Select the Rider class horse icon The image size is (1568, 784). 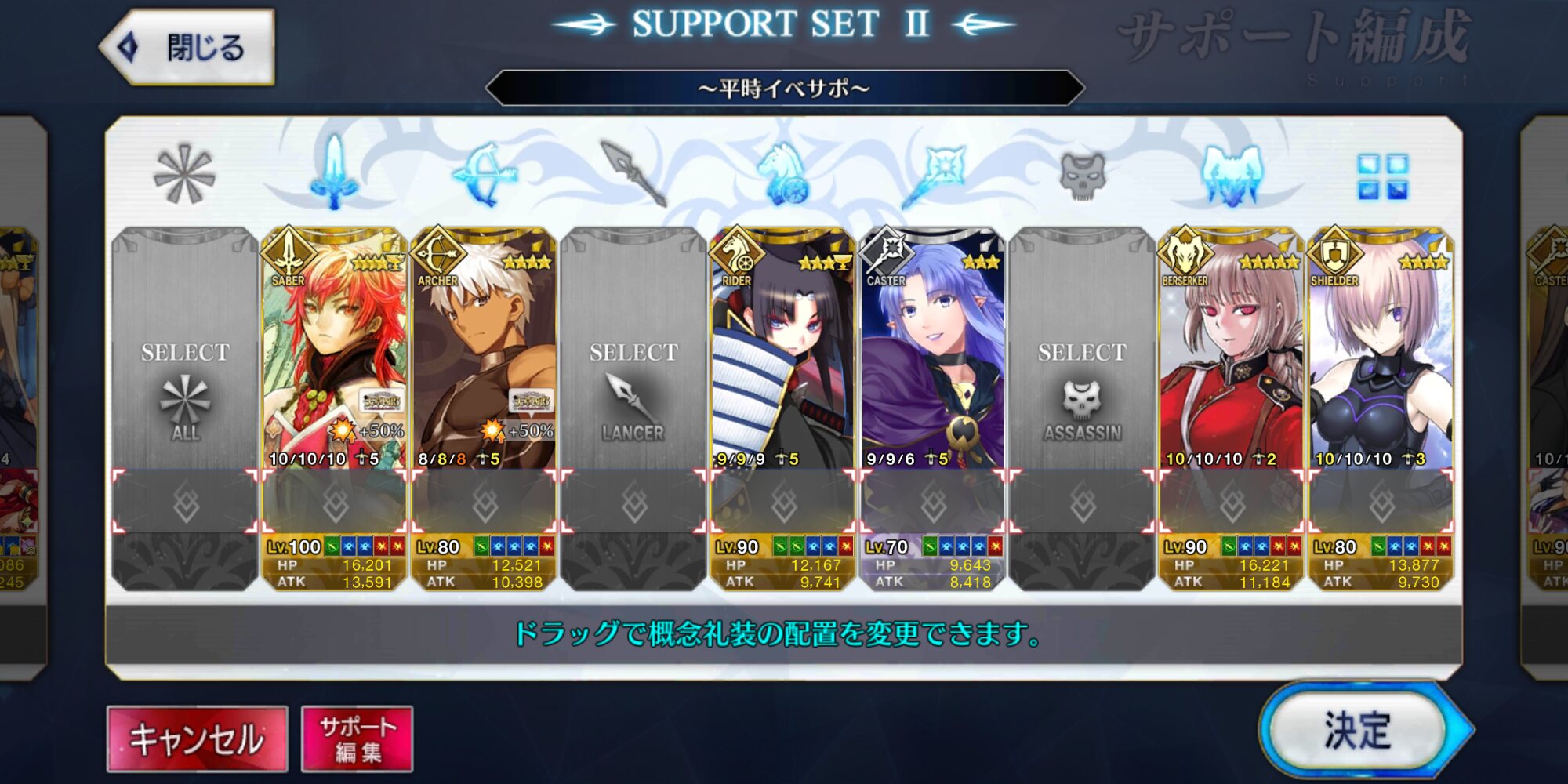click(x=783, y=174)
